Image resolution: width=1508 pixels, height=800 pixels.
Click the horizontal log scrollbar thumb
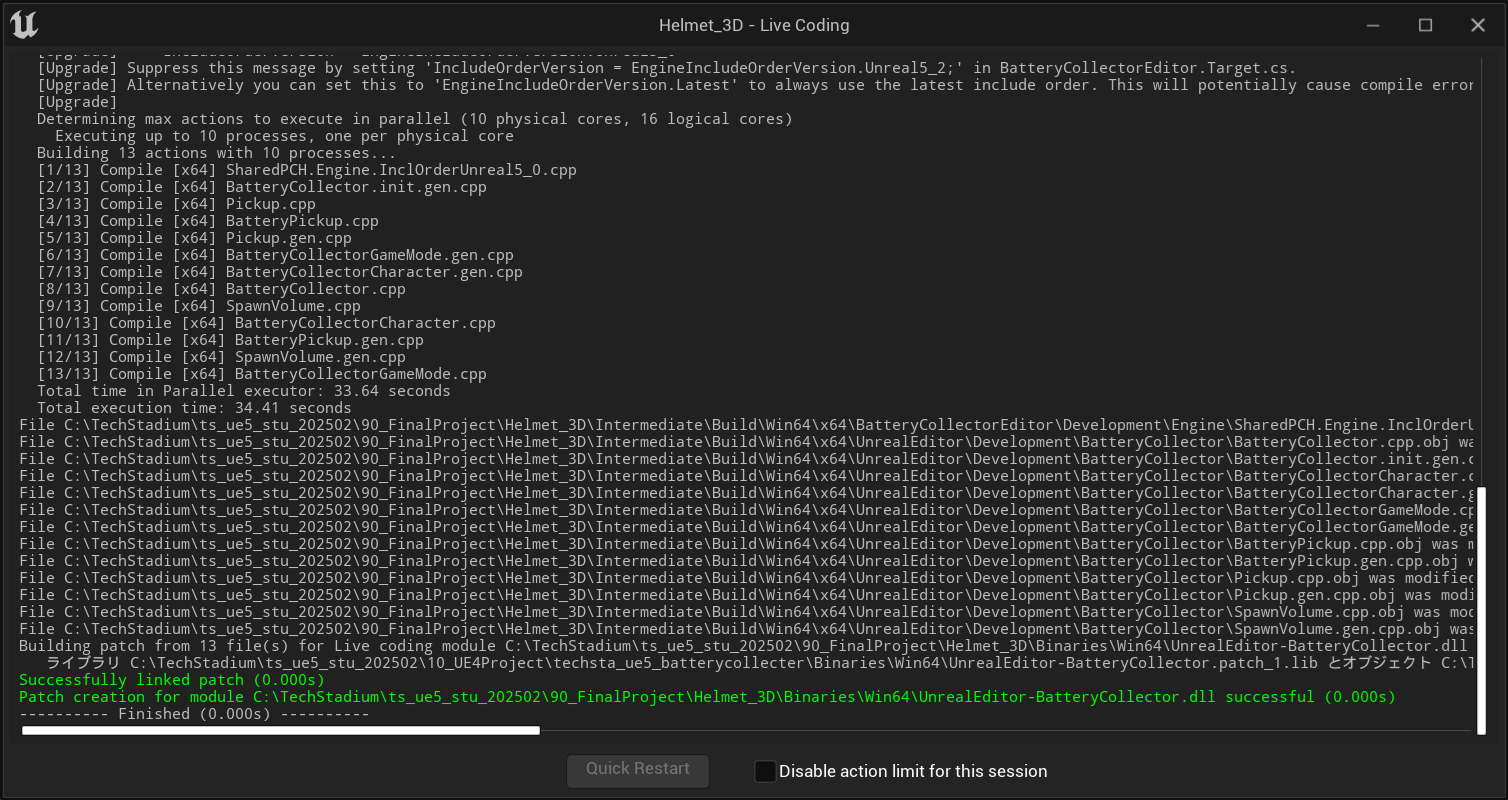pyautogui.click(x=281, y=731)
